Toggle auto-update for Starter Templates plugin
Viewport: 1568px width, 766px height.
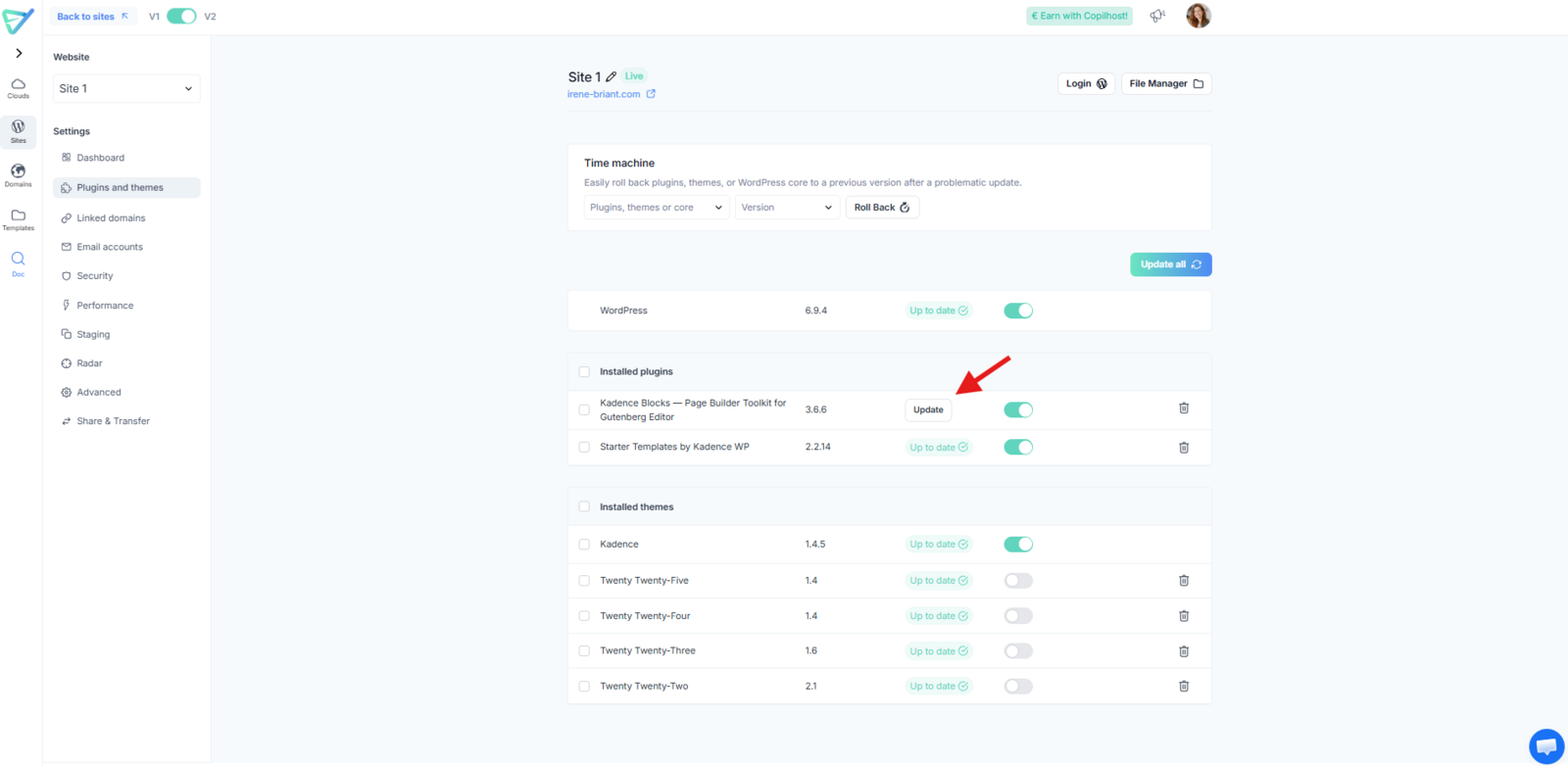(x=1018, y=447)
